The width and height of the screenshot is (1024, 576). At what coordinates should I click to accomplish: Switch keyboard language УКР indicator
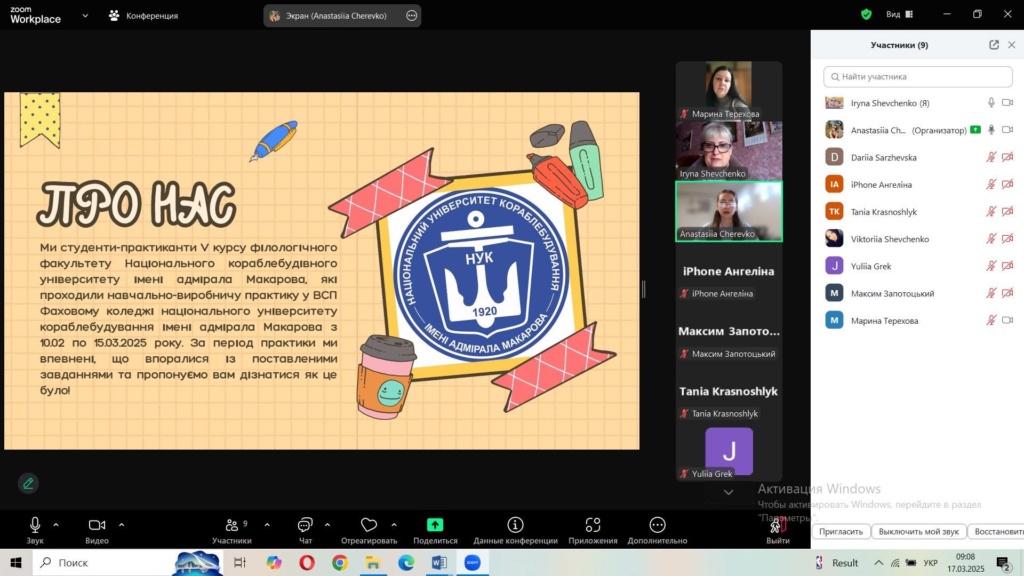click(x=930, y=563)
